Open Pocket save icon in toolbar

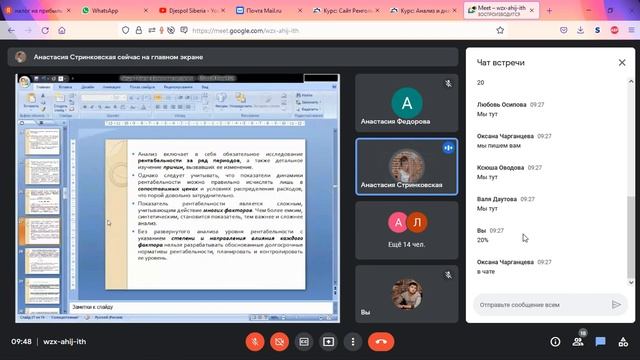point(564,30)
